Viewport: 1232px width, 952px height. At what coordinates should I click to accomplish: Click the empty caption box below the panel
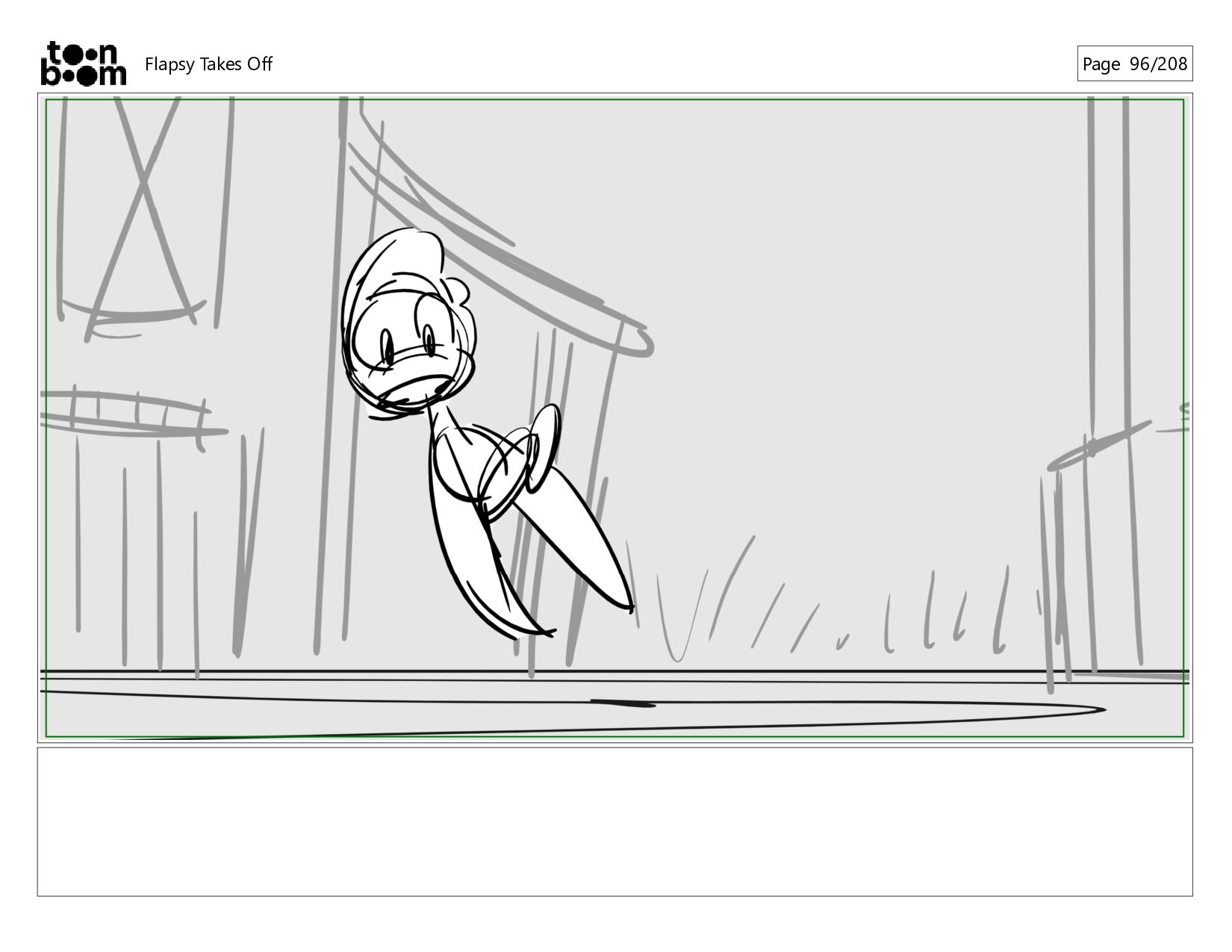(615, 821)
